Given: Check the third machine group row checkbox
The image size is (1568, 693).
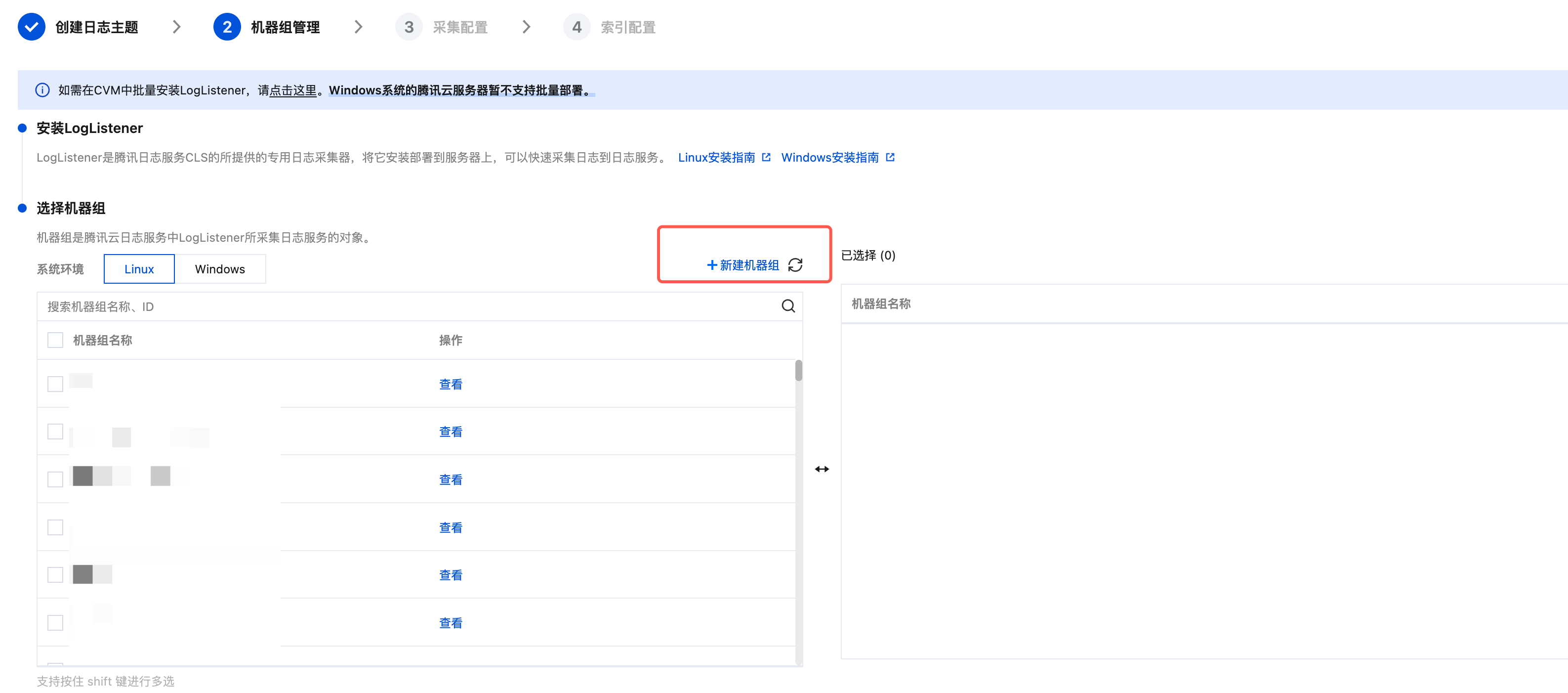Looking at the screenshot, I should [x=55, y=479].
